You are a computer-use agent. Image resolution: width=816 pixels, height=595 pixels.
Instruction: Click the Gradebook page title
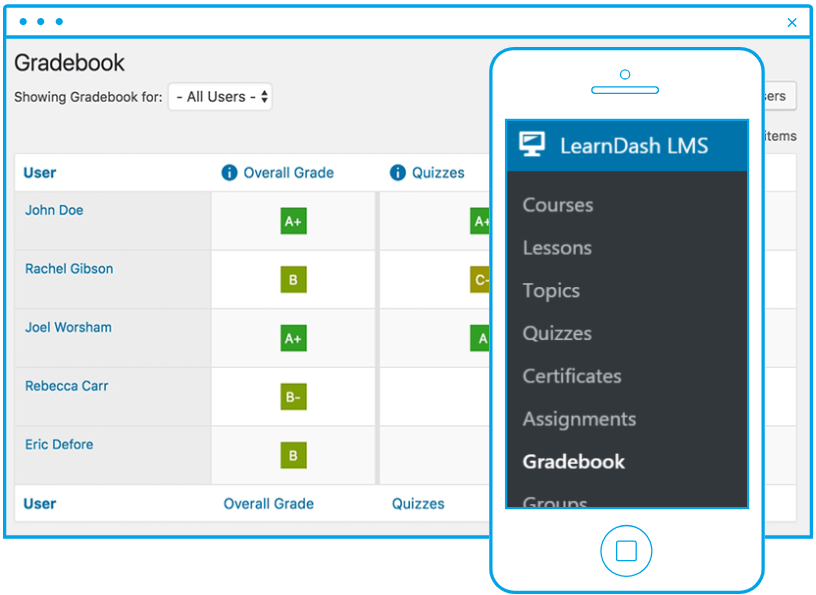(69, 63)
